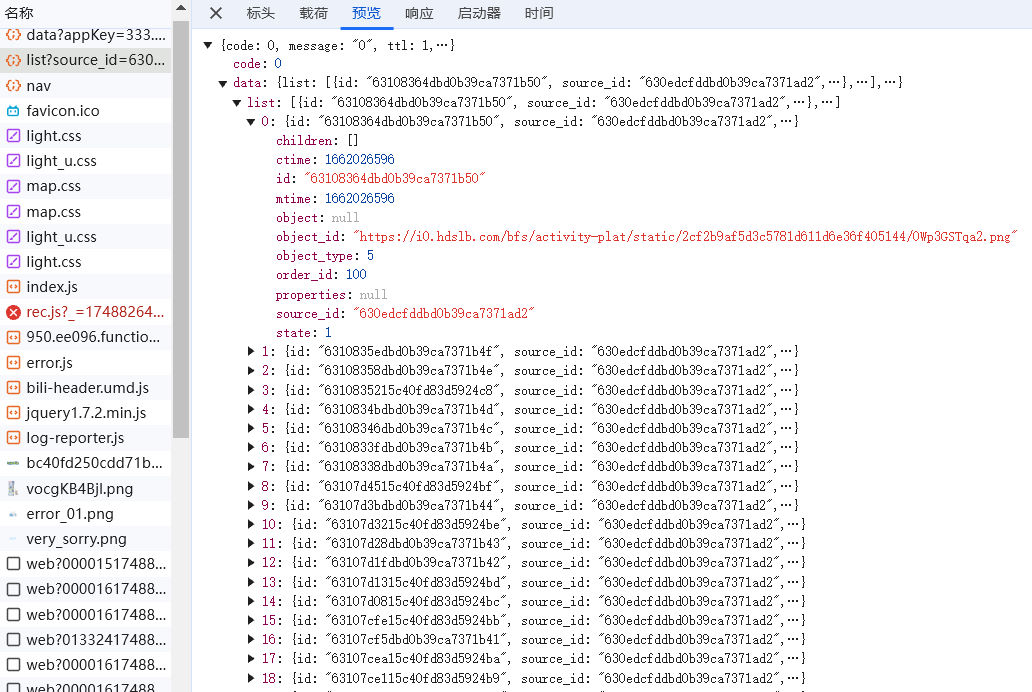Image resolution: width=1032 pixels, height=692 pixels.
Task: Click the bc40fd250cdd71b image thumbnail icon
Action: tap(13, 463)
